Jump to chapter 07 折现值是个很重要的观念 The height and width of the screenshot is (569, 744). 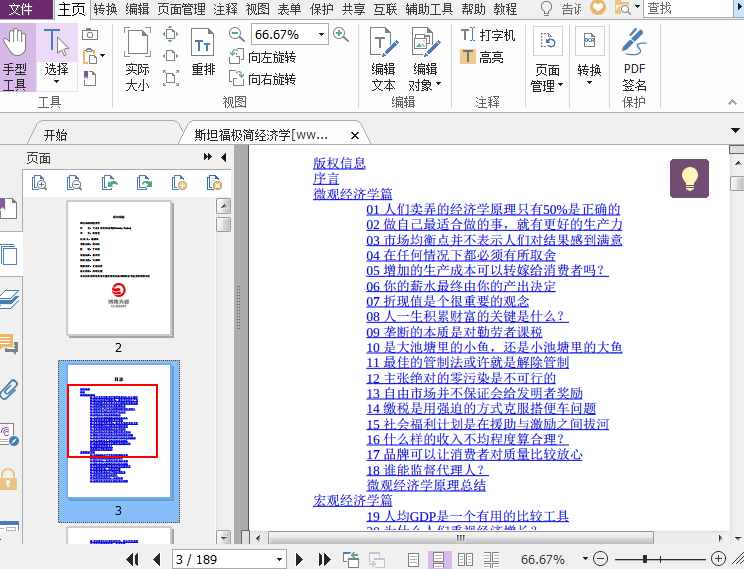447,301
